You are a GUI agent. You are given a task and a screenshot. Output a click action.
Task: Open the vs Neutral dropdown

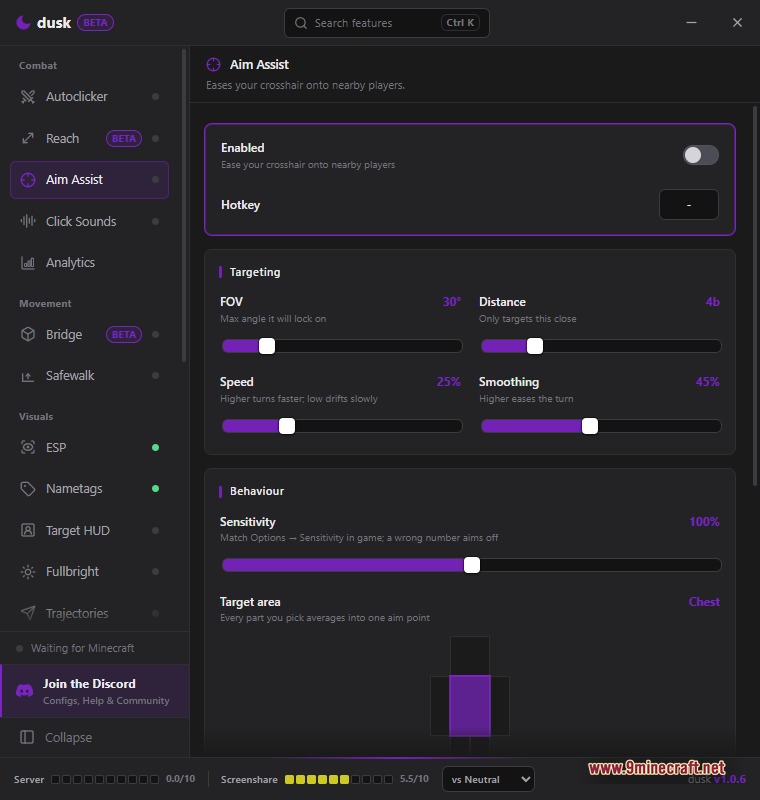488,779
